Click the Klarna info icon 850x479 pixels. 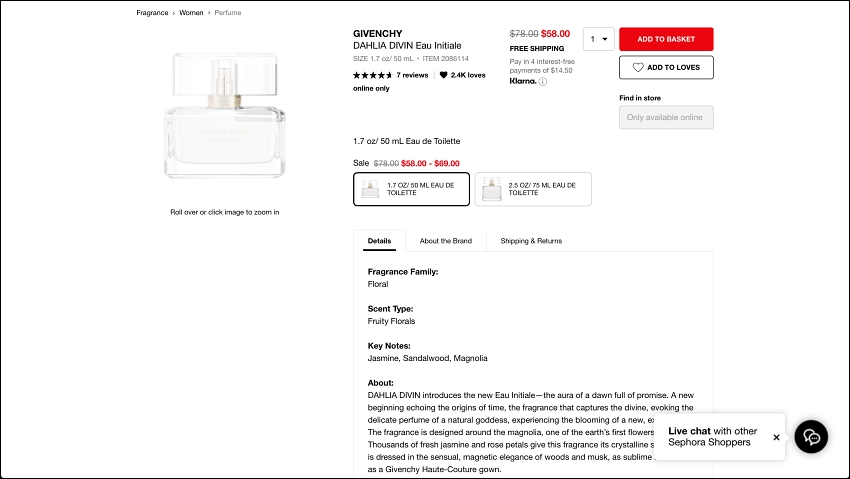(x=543, y=82)
